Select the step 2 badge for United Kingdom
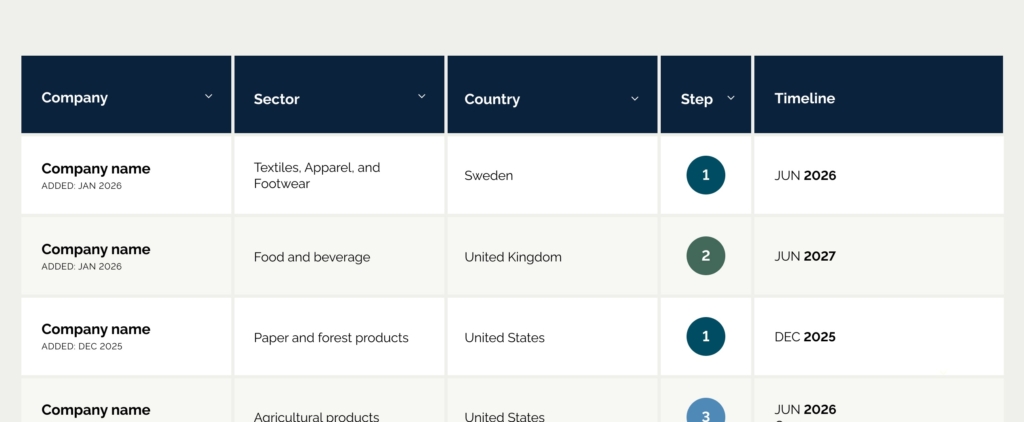This screenshot has height=422, width=1024. (x=705, y=256)
